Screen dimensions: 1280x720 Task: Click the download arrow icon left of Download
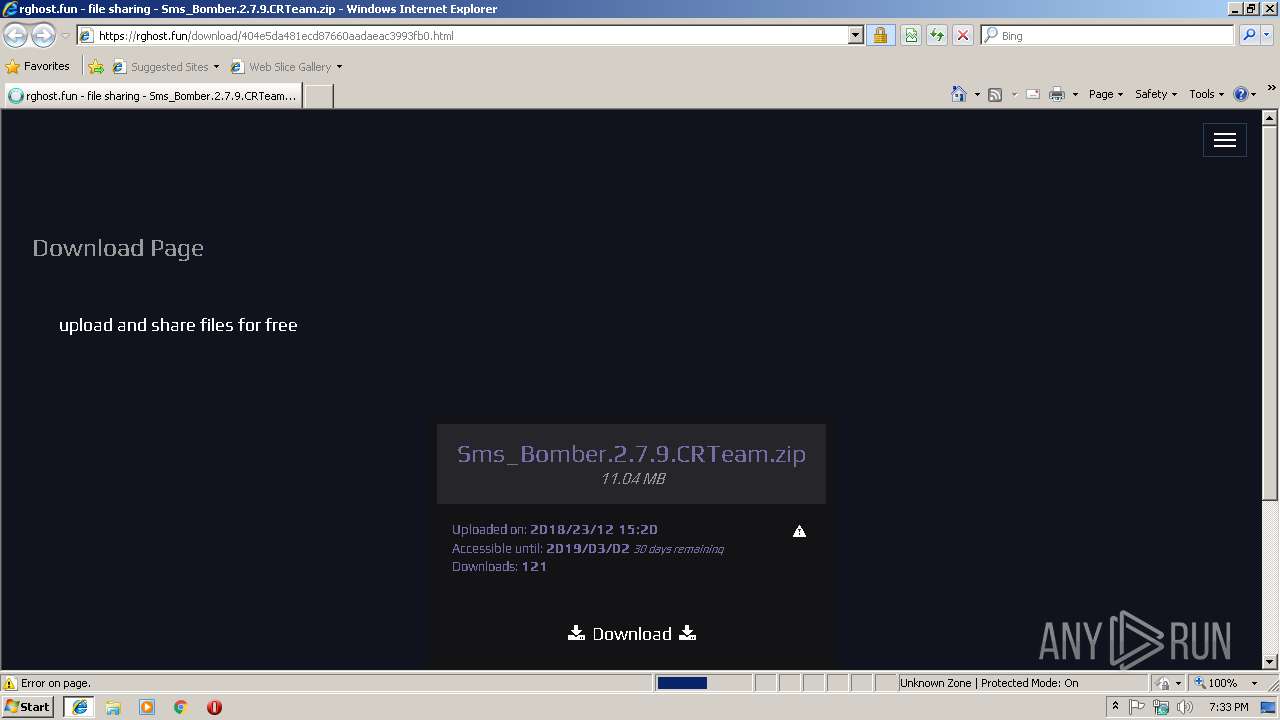[x=576, y=633]
